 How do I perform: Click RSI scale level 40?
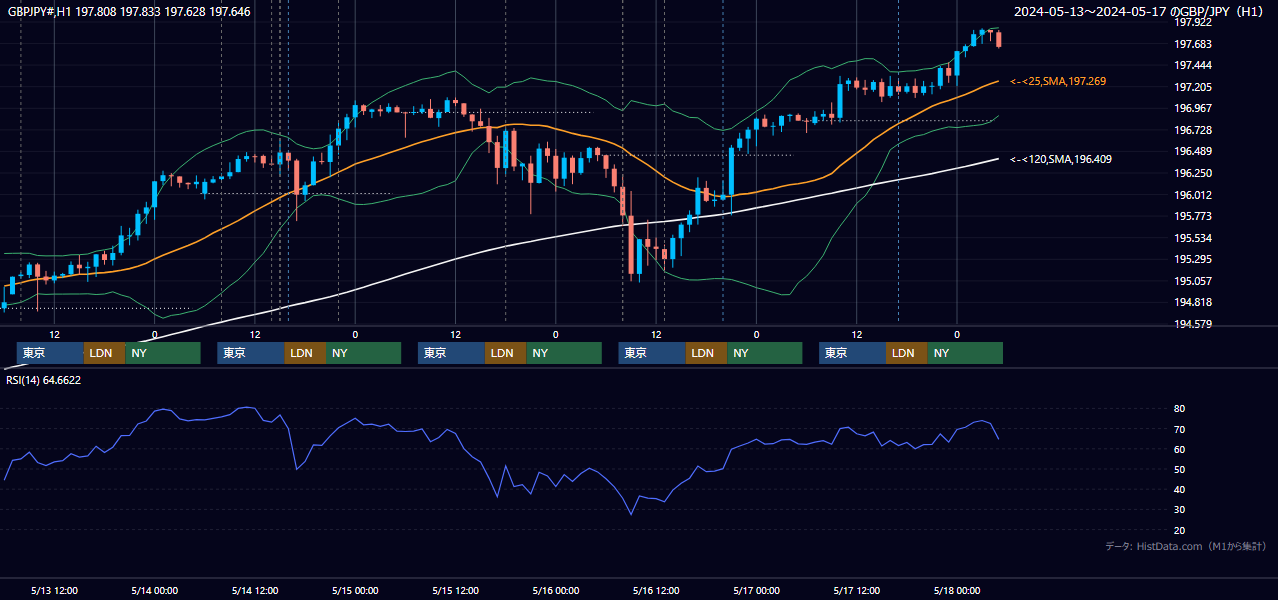point(1180,489)
